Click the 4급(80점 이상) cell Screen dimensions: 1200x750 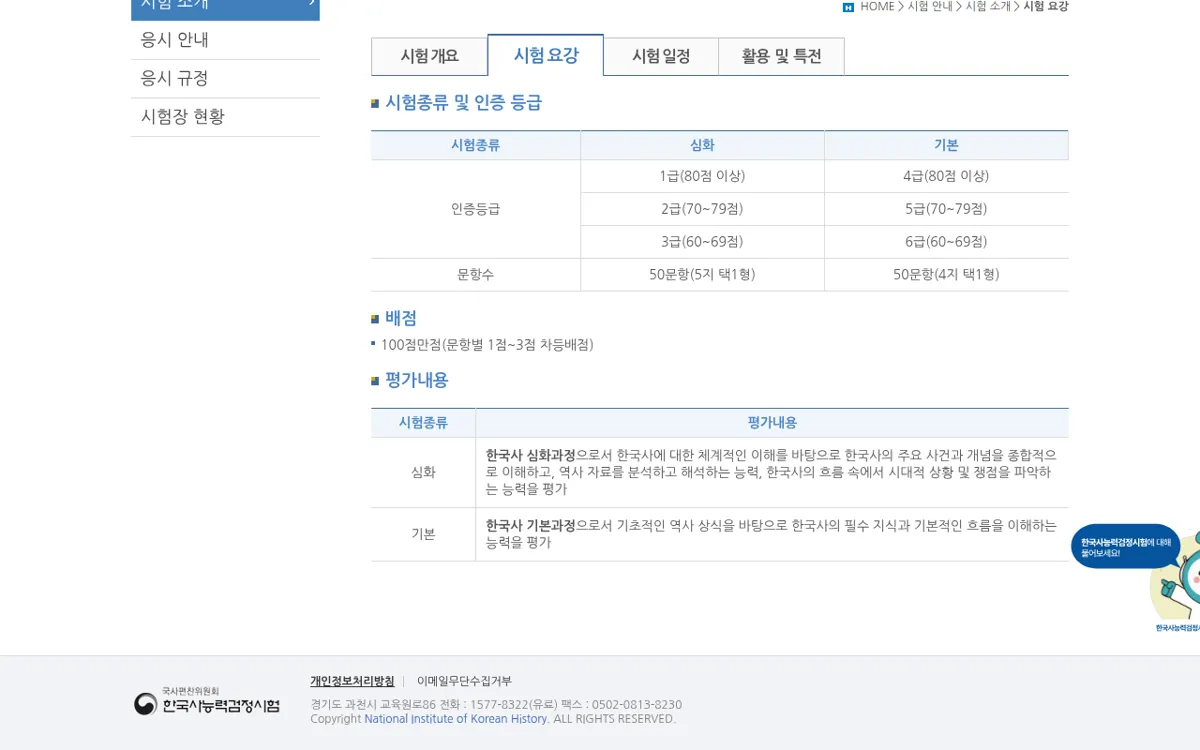pyautogui.click(x=946, y=176)
